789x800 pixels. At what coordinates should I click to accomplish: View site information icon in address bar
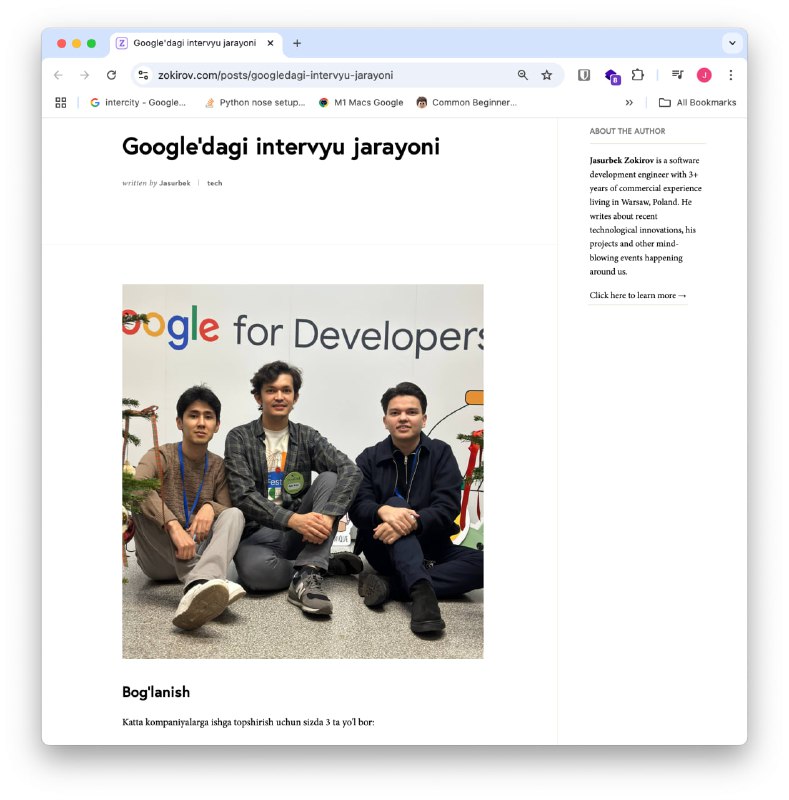pyautogui.click(x=143, y=75)
